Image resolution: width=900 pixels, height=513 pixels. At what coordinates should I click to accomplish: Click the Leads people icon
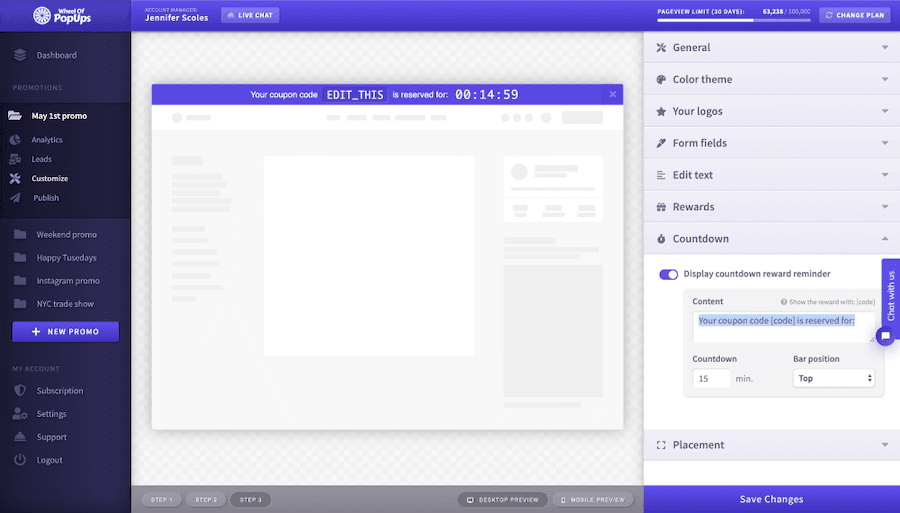pyautogui.click(x=15, y=159)
